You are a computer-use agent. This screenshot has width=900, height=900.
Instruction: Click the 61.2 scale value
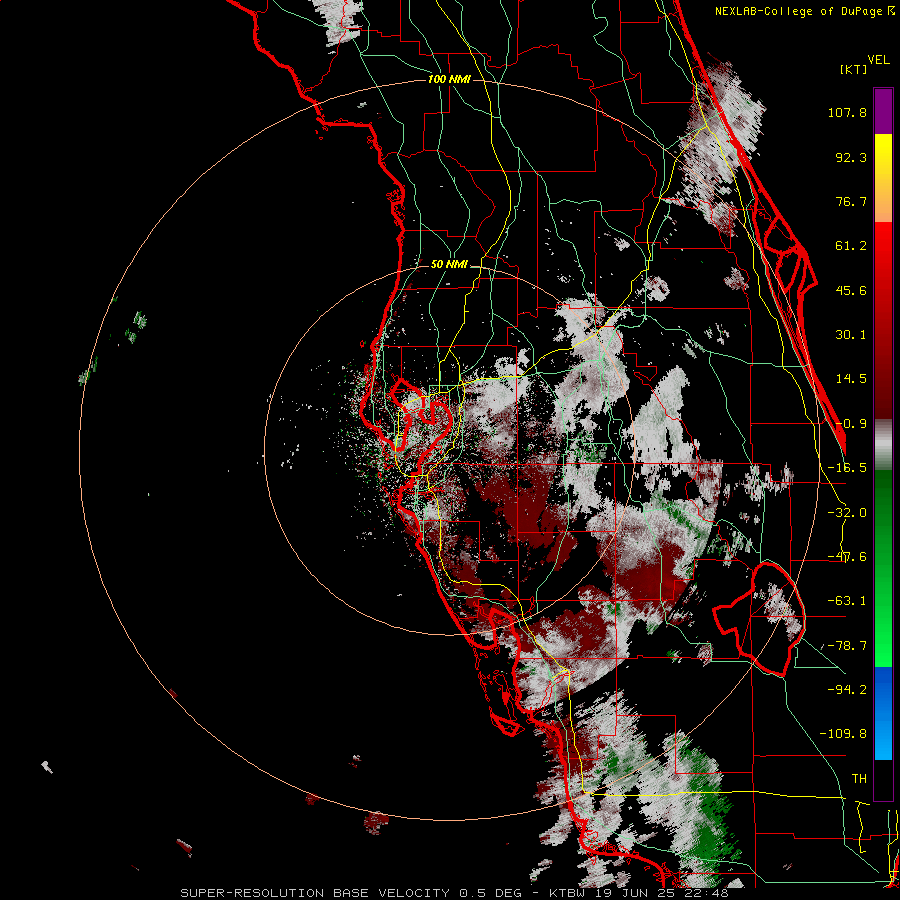[x=851, y=246]
